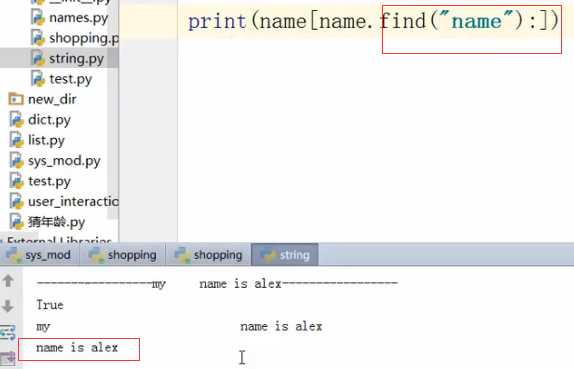Image resolution: width=574 pixels, height=369 pixels.
Task: Click the down arrow in run console
Action: (8, 306)
